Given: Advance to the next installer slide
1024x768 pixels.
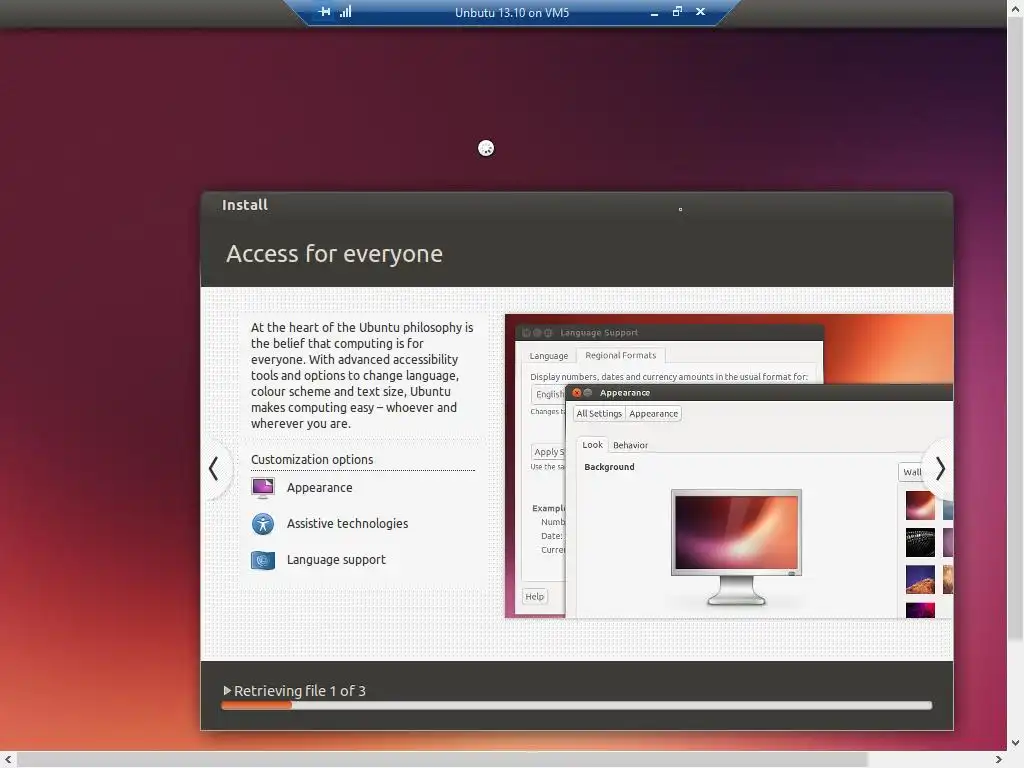Looking at the screenshot, I should [940, 469].
